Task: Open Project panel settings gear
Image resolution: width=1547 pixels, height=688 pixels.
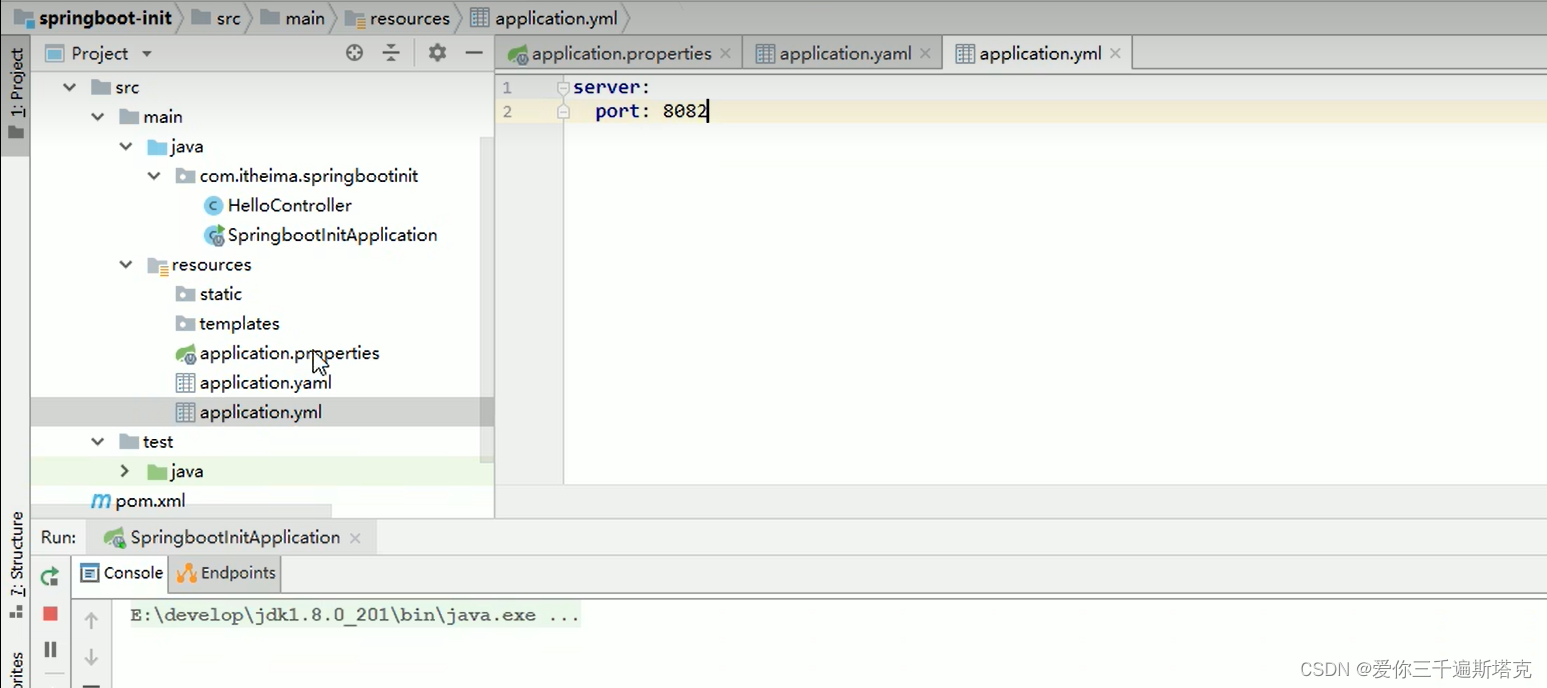Action: [437, 53]
